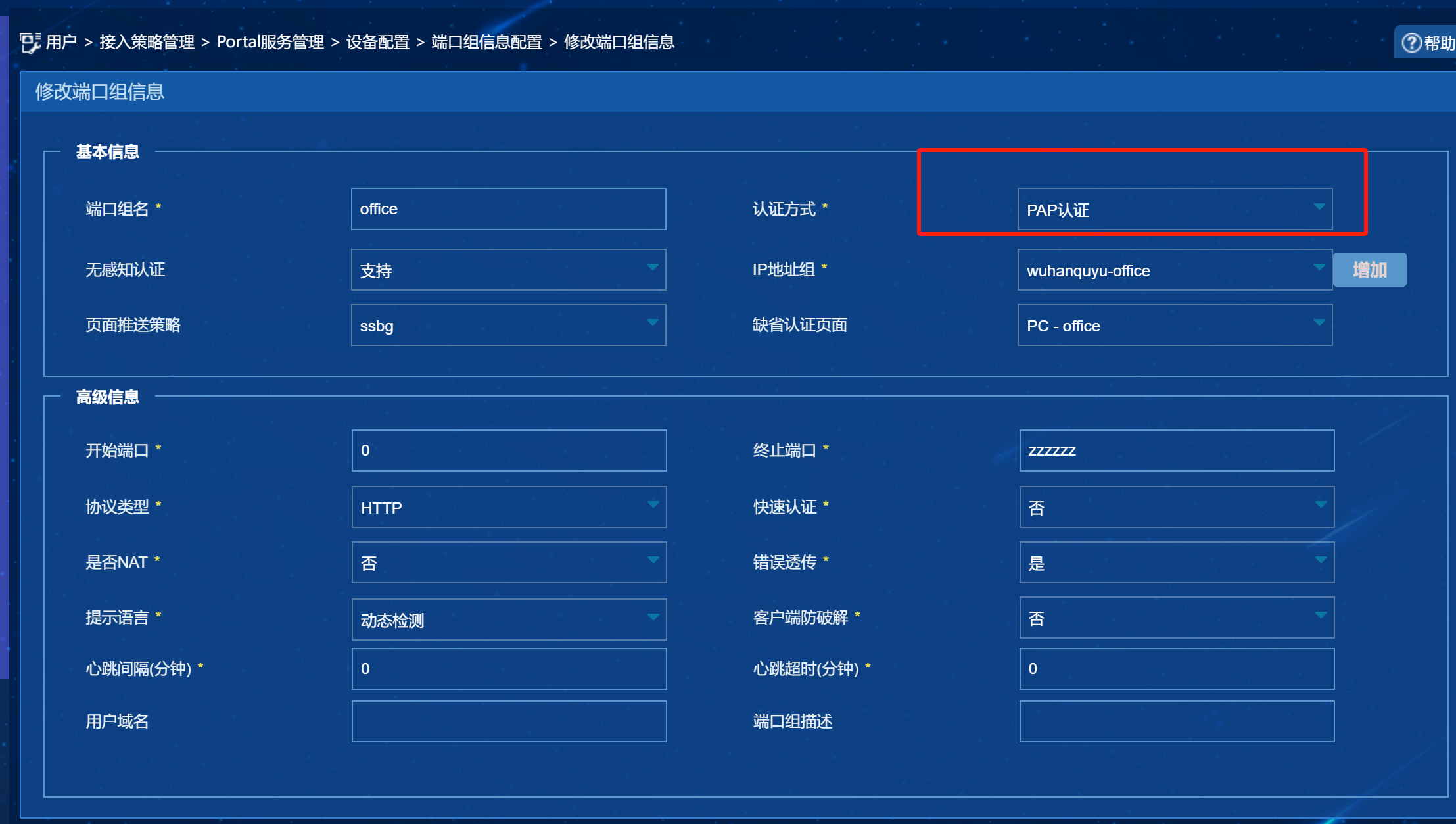Click the empty 用户域名 input field
The height and width of the screenshot is (824, 1456).
point(509,721)
